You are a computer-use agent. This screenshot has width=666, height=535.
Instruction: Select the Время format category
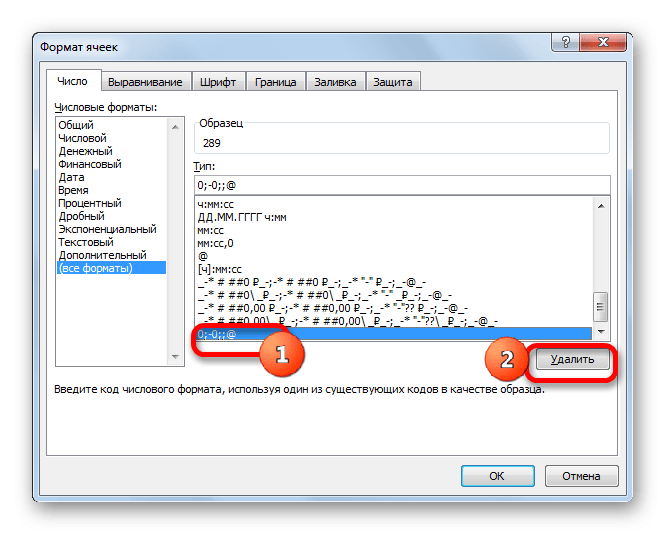[x=111, y=190]
